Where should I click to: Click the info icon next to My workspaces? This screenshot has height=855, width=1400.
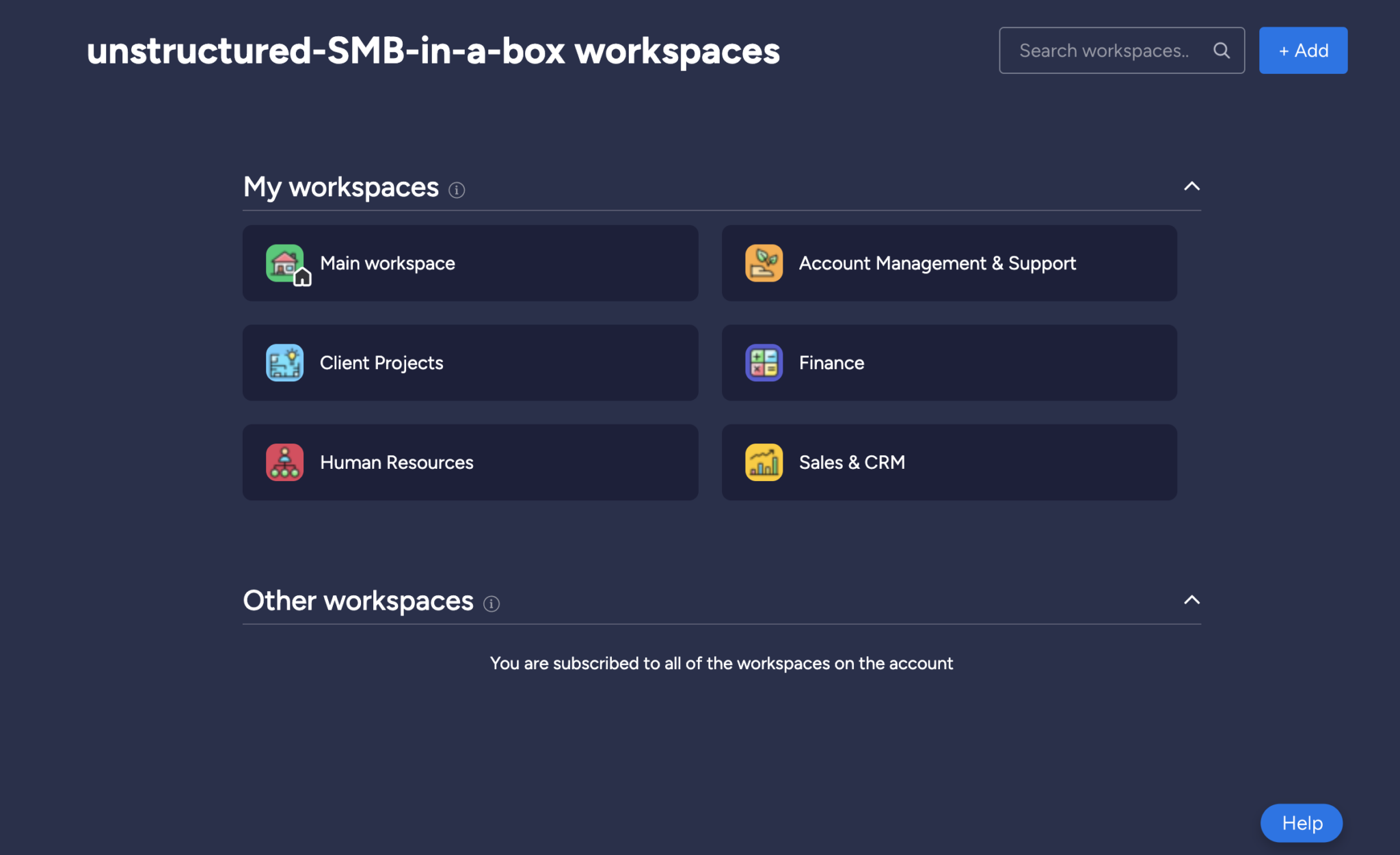click(457, 190)
